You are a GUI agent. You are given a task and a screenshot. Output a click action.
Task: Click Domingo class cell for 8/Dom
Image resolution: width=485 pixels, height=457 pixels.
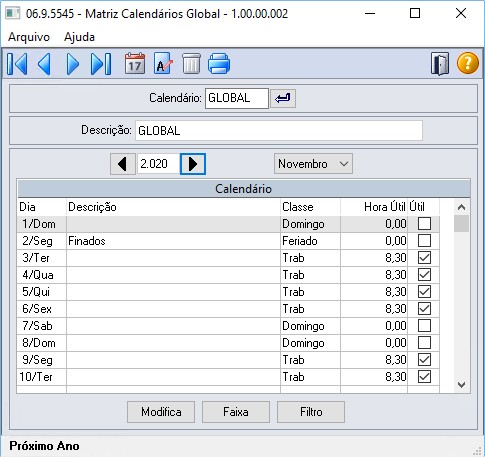point(310,343)
